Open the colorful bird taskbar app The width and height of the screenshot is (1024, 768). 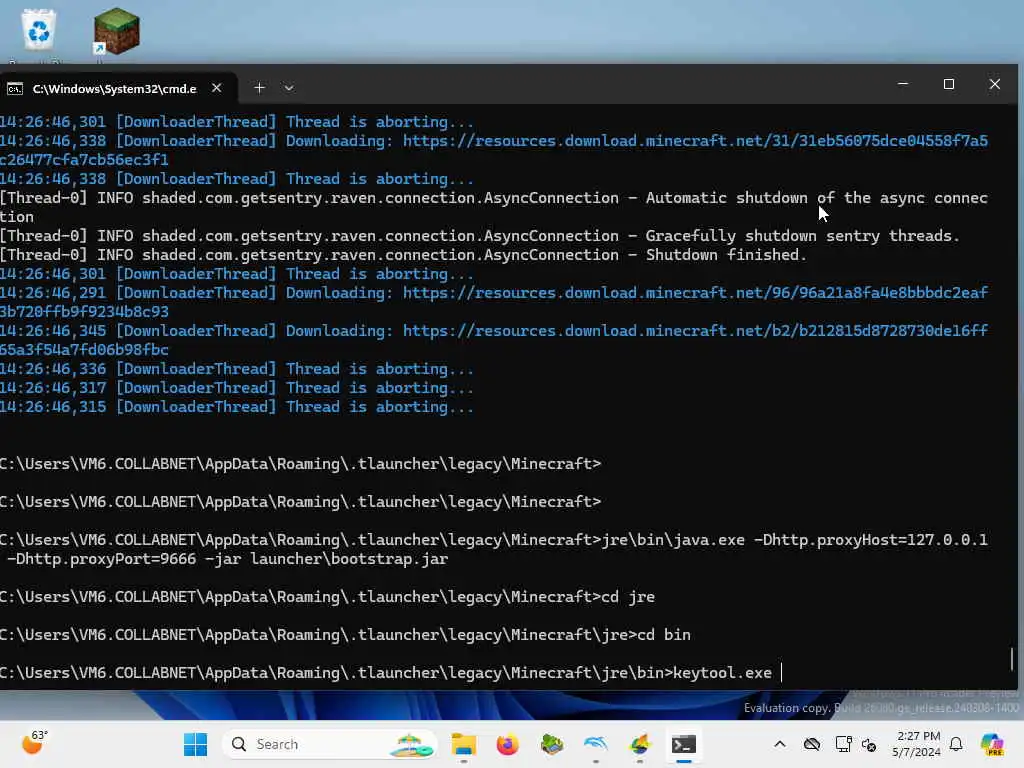tap(640, 744)
